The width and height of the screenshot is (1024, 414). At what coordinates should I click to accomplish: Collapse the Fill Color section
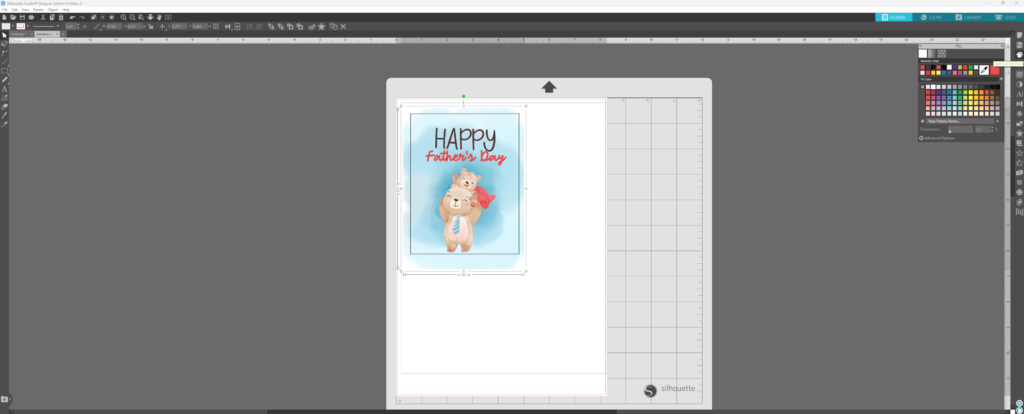922,80
